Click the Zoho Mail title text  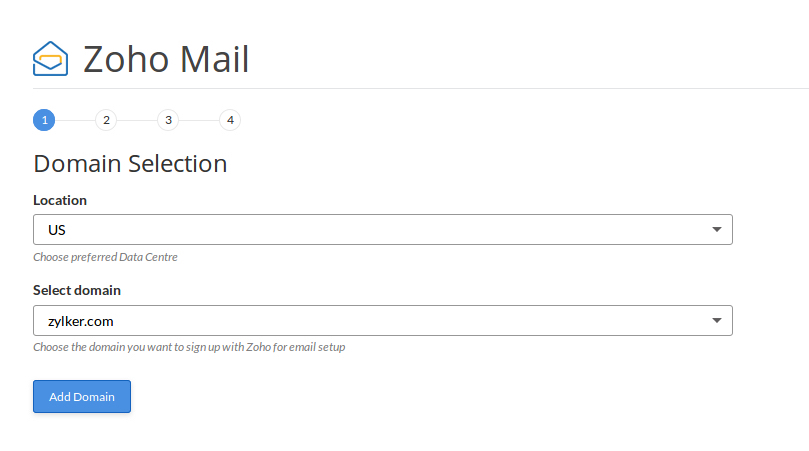coord(166,60)
